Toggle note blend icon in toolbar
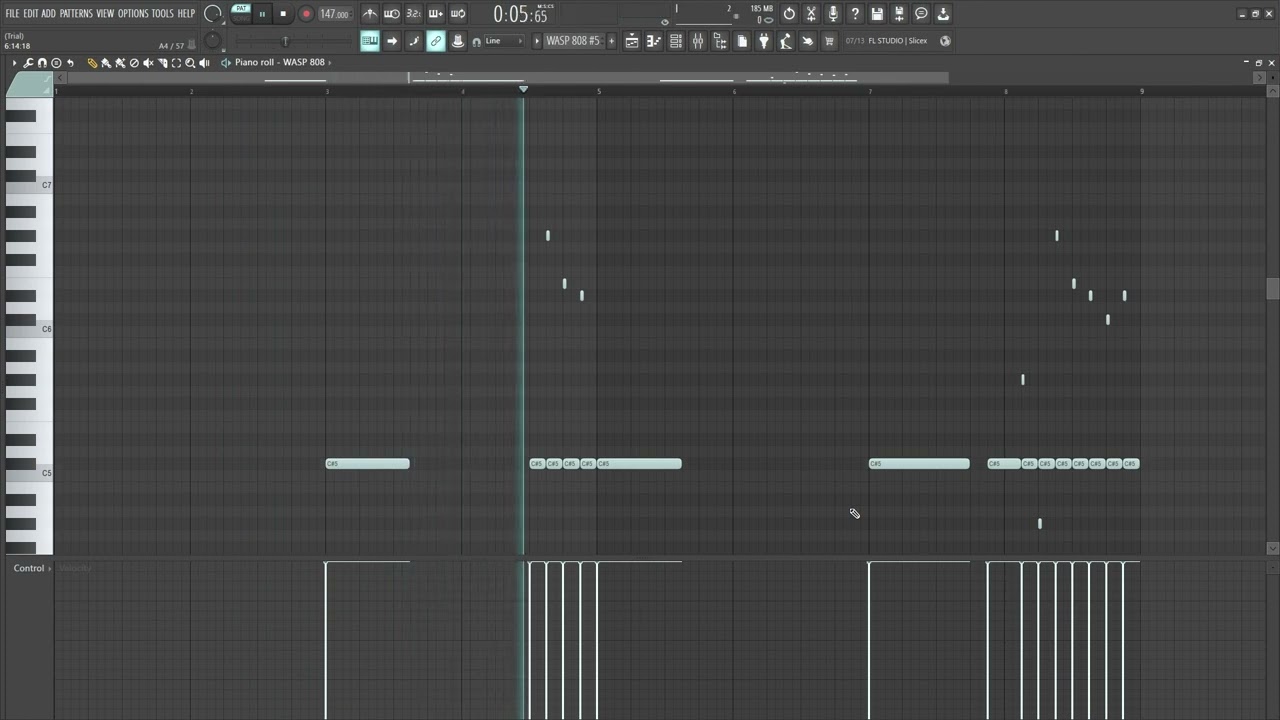 coord(414,41)
